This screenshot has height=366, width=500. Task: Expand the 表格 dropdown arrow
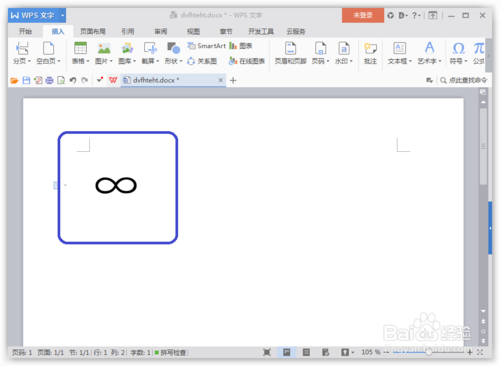[x=88, y=61]
